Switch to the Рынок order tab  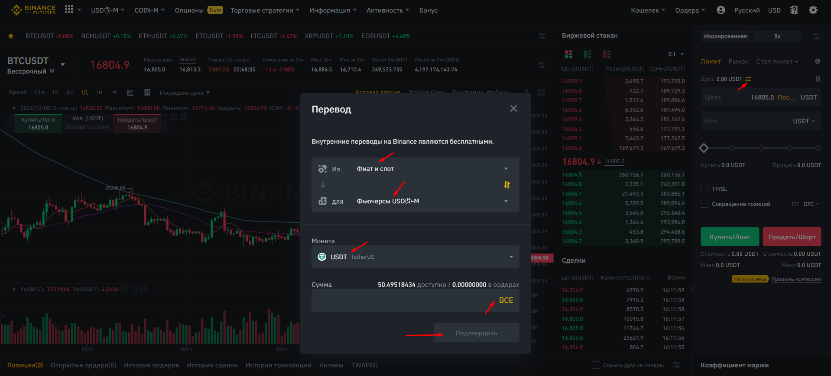point(738,62)
